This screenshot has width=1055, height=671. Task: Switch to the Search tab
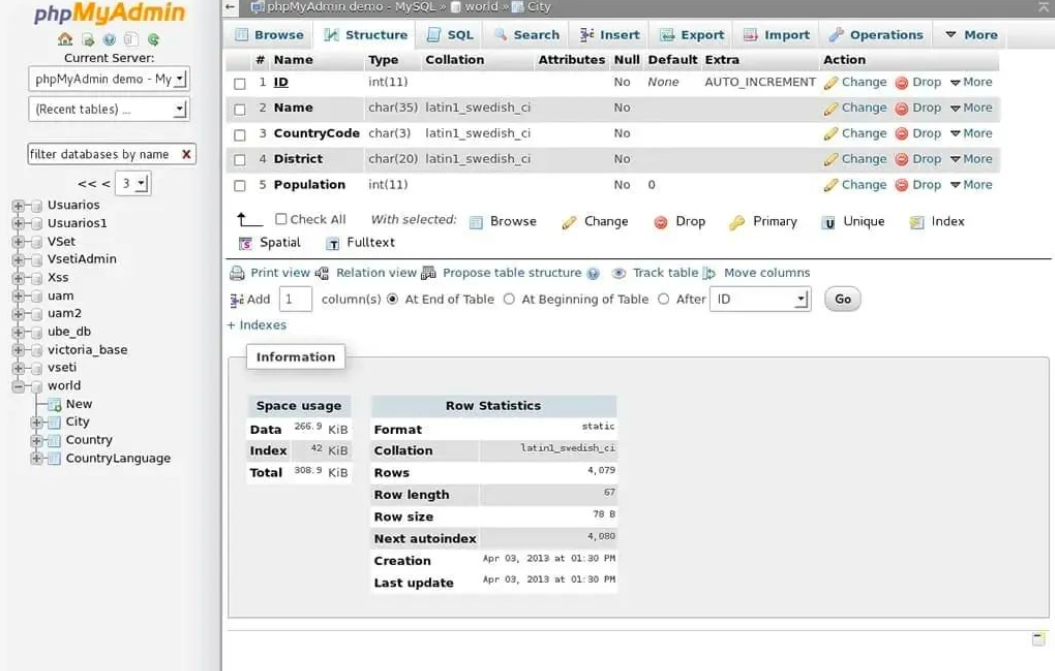coord(526,35)
